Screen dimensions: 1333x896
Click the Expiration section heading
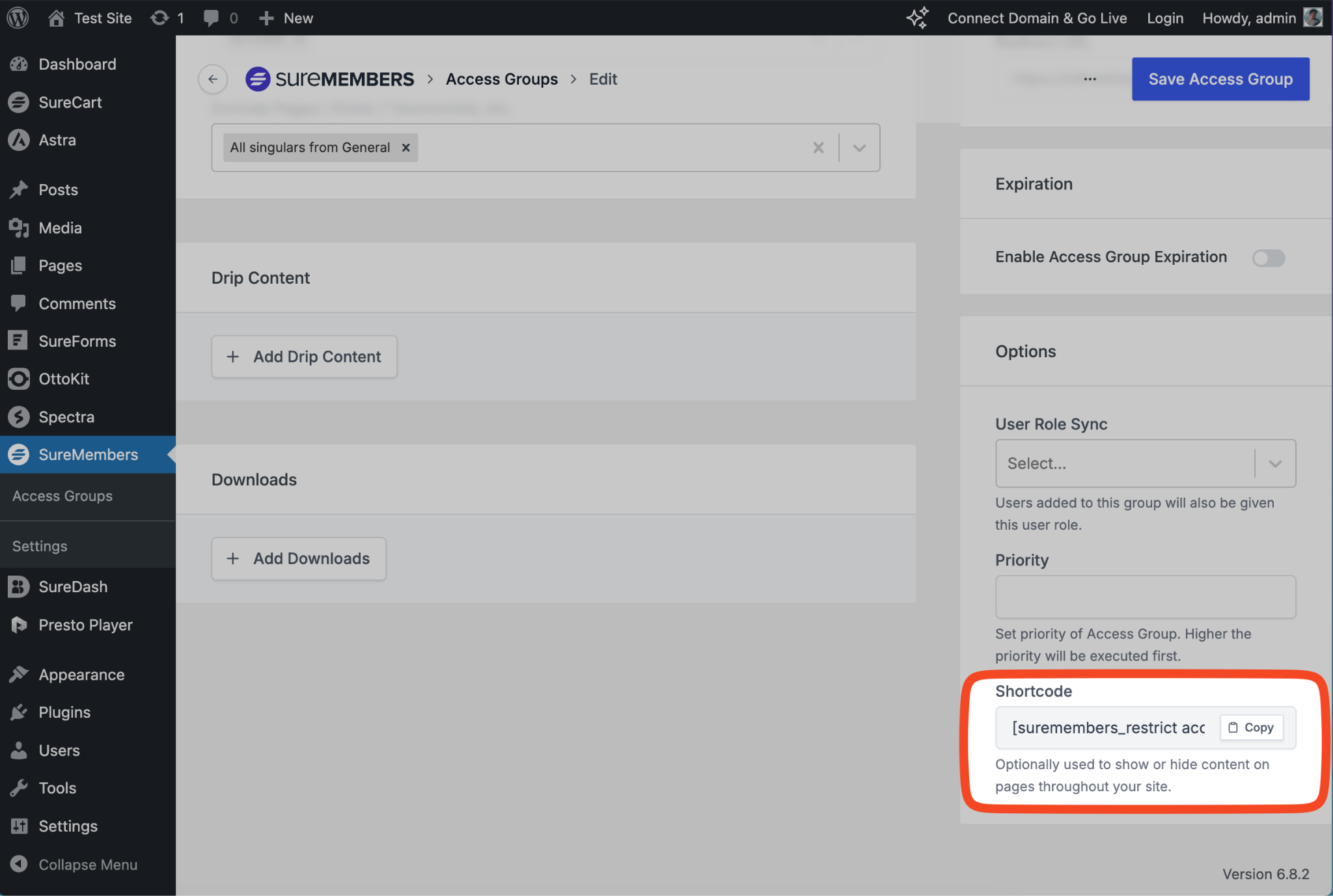tap(1034, 183)
